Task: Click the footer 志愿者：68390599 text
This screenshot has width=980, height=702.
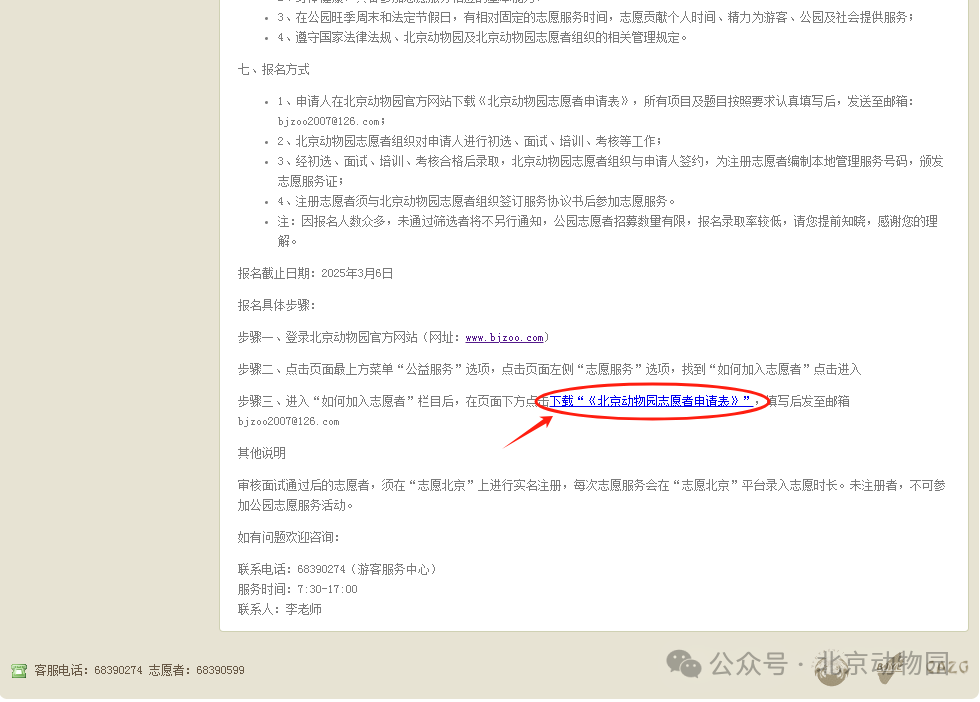Action: (x=197, y=671)
